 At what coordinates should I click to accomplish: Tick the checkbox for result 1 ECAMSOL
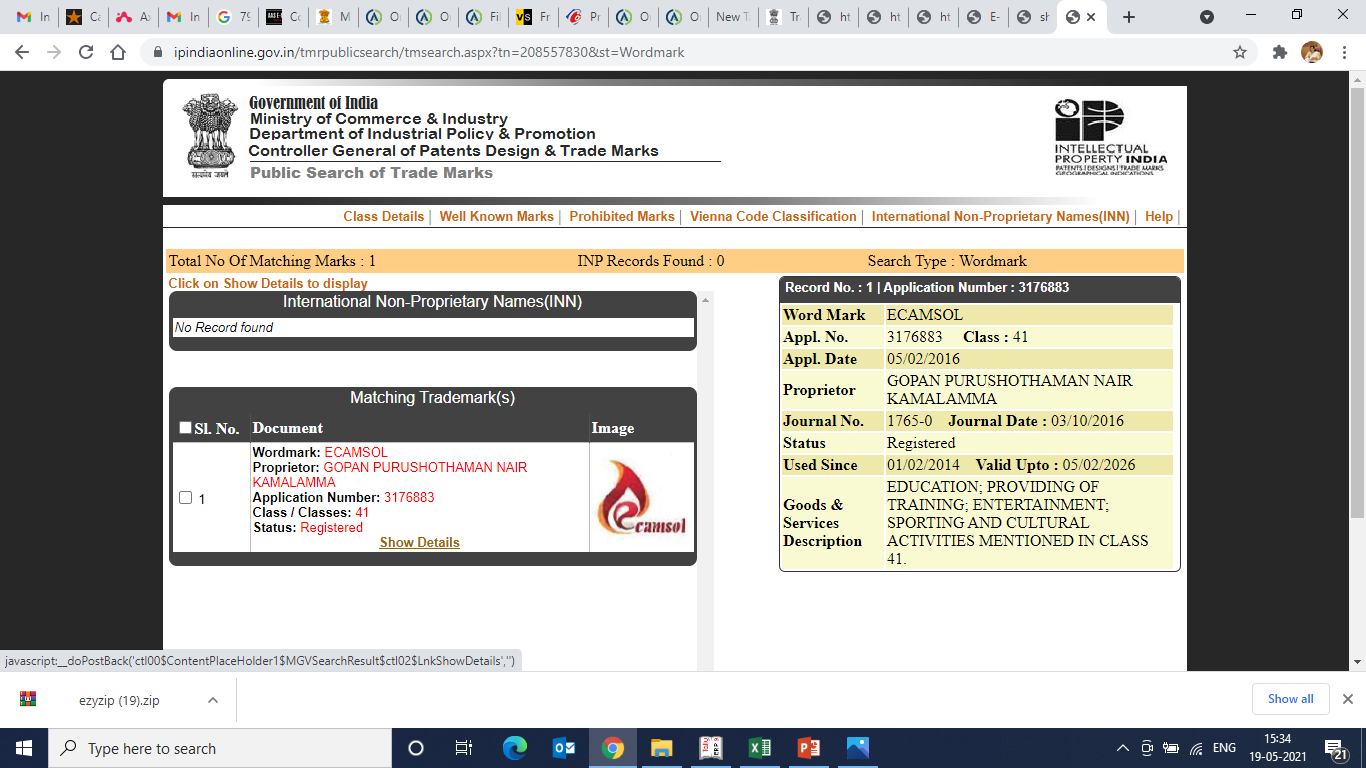coord(185,498)
